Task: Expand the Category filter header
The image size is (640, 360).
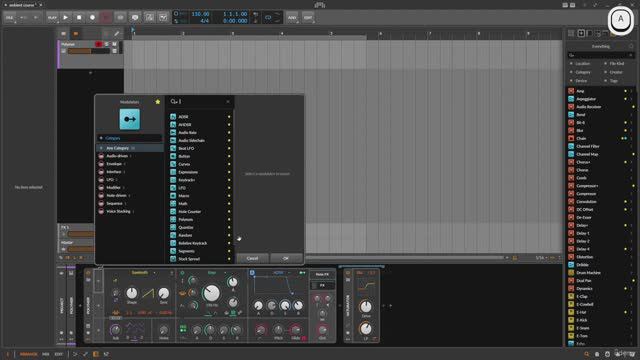Action: (129, 138)
